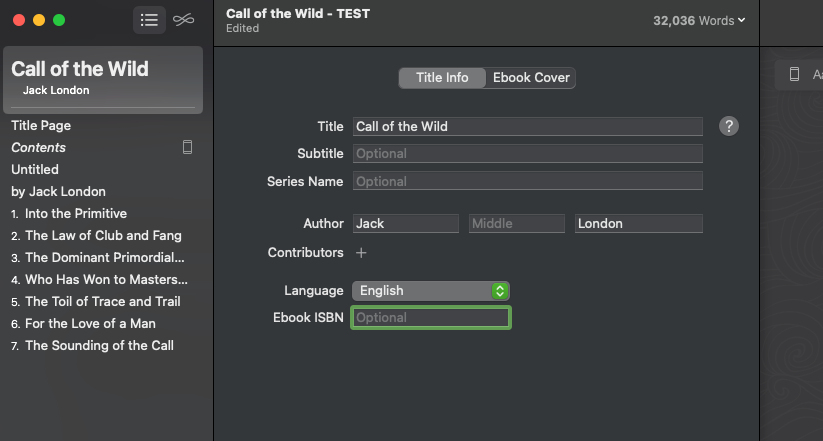Click the green full-screen window button

(59, 20)
